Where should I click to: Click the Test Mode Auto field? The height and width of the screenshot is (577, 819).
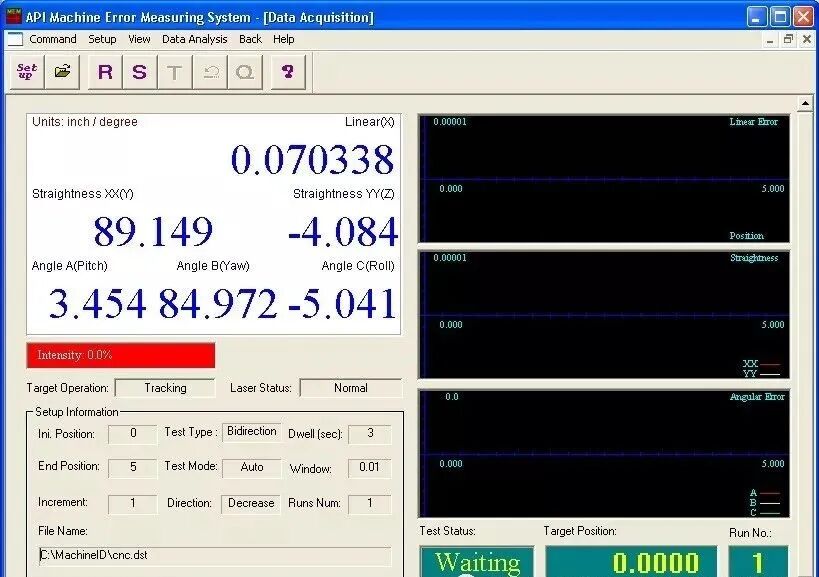click(x=252, y=467)
